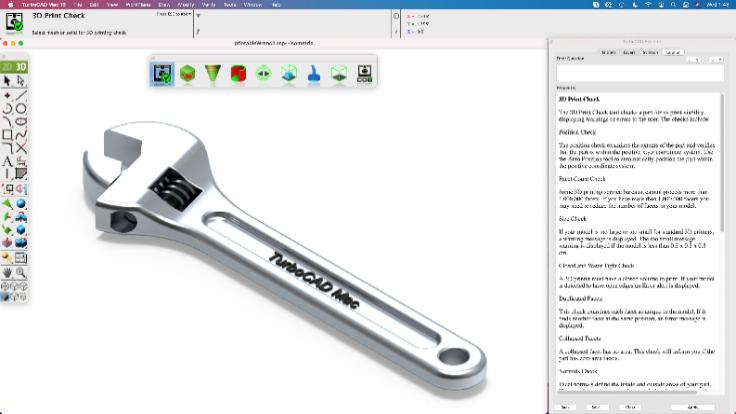This screenshot has height=414, width=736.
Task: Open the WorkPlane menu
Action: pos(138,5)
